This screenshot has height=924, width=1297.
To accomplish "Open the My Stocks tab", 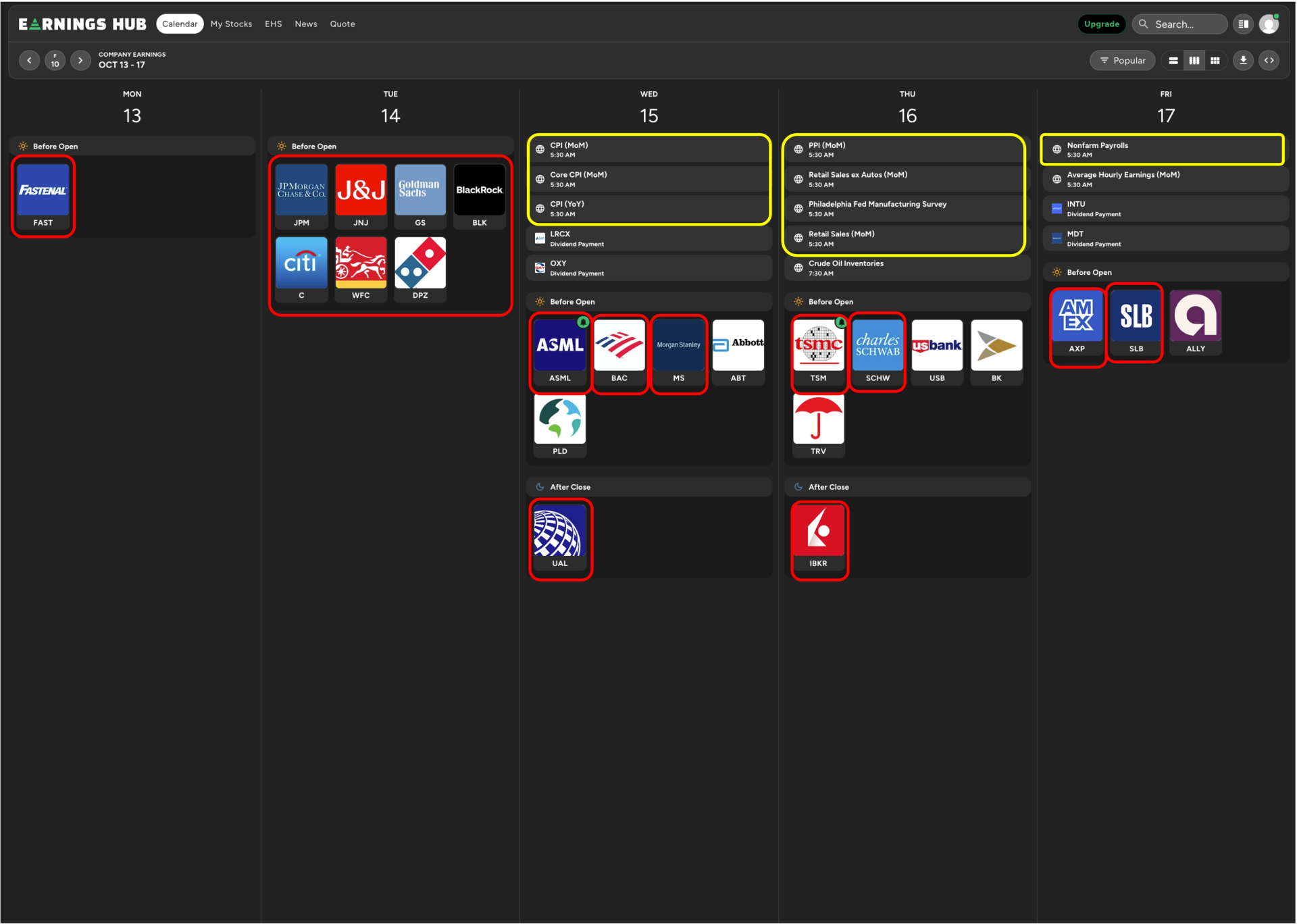I will [231, 24].
